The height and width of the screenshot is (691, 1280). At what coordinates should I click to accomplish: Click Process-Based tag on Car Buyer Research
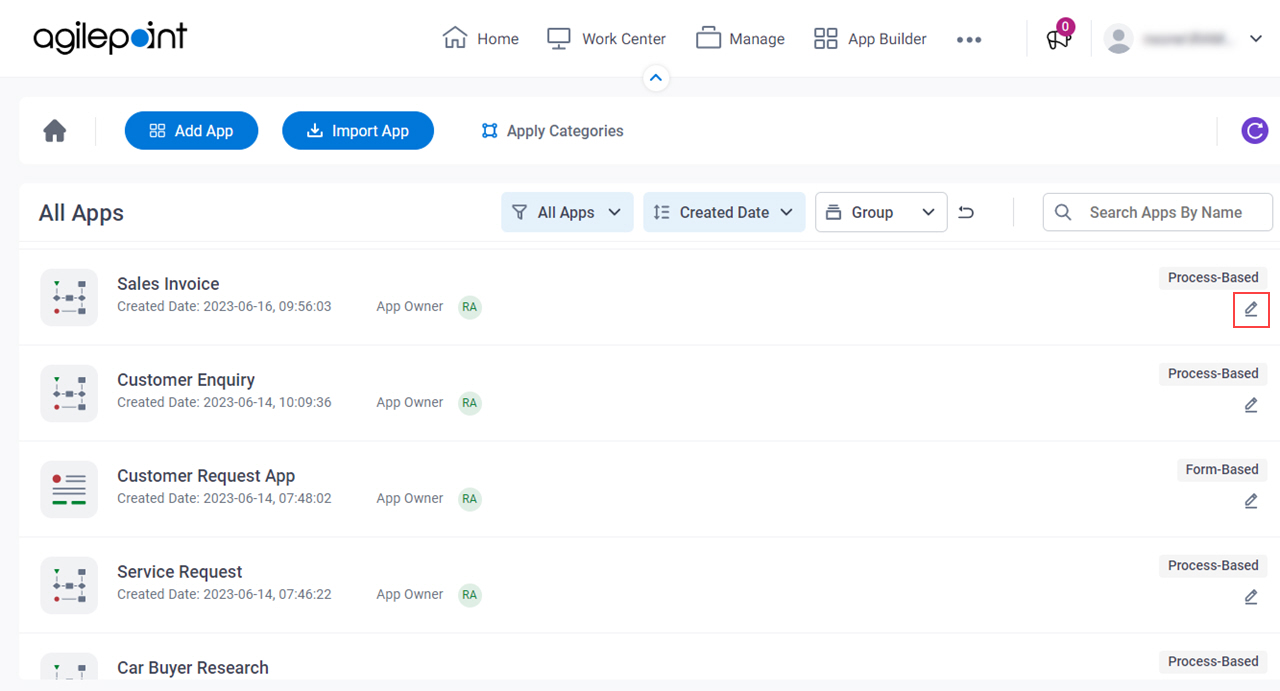[x=1213, y=662]
